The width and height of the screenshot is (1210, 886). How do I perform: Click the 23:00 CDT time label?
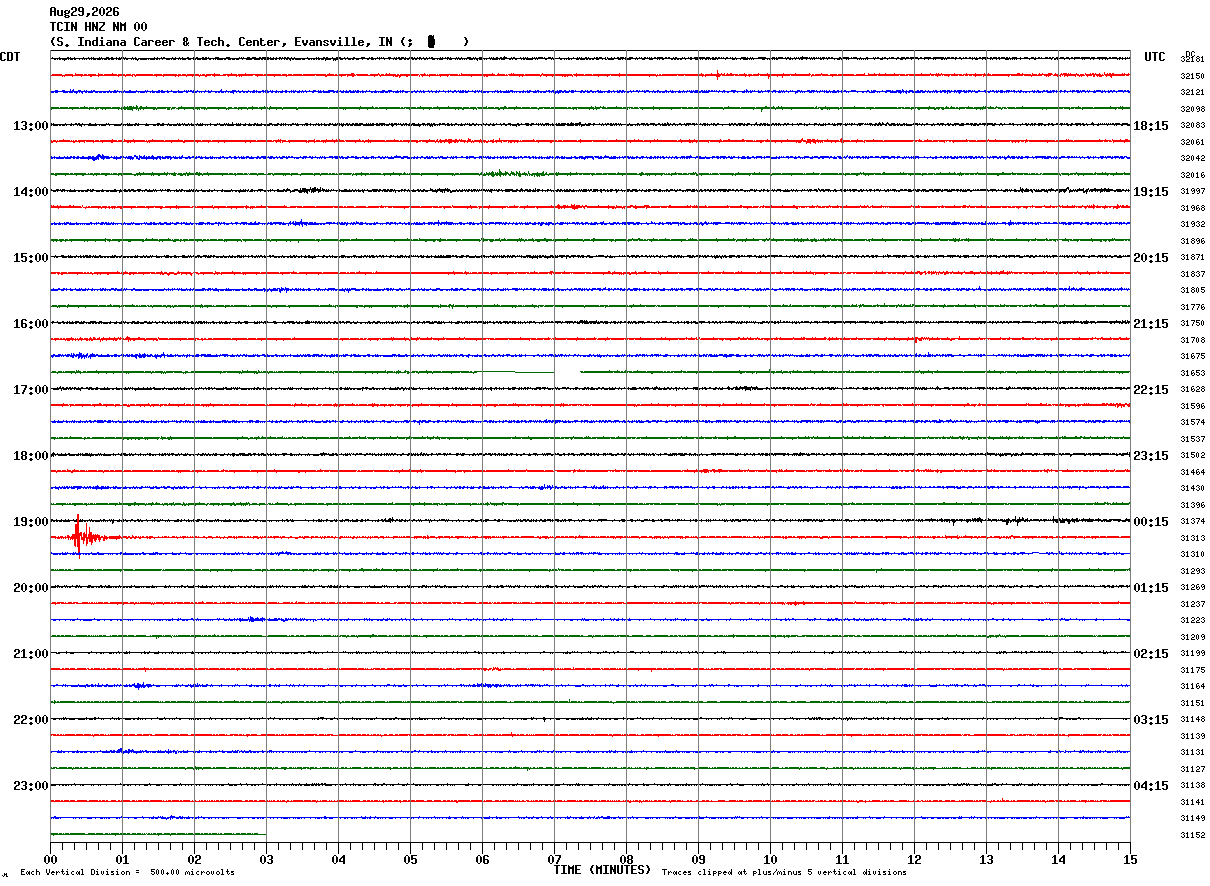pos(31,786)
